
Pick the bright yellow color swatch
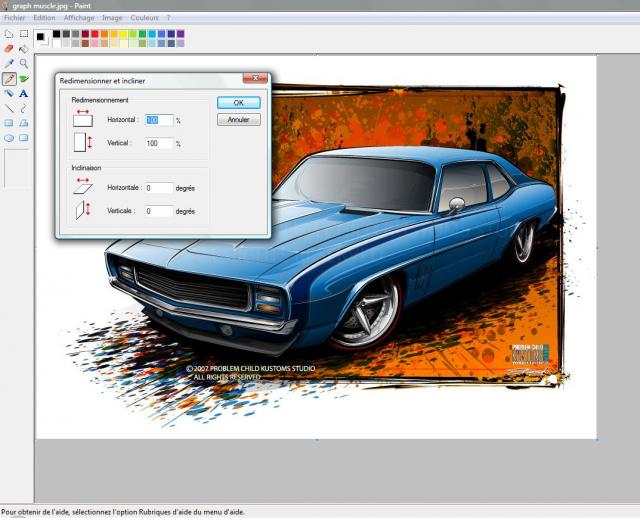(123, 33)
